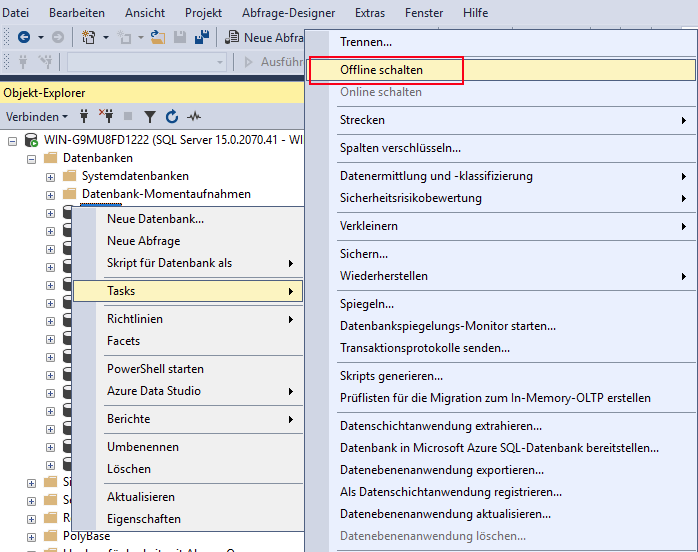
Task: Click the disconnect icon in Objekt-Explorer
Action: point(106,116)
